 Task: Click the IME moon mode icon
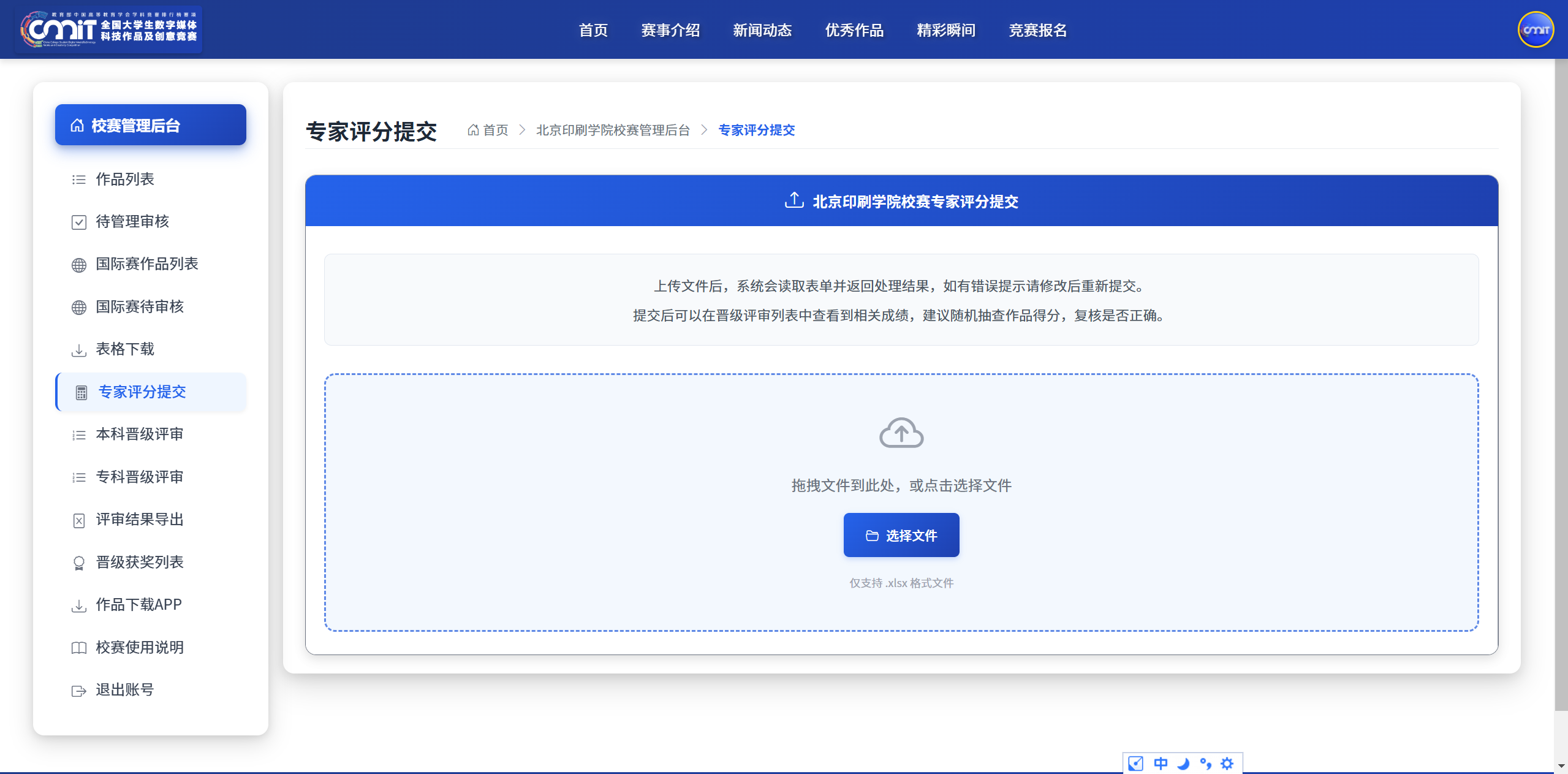click(x=1183, y=764)
